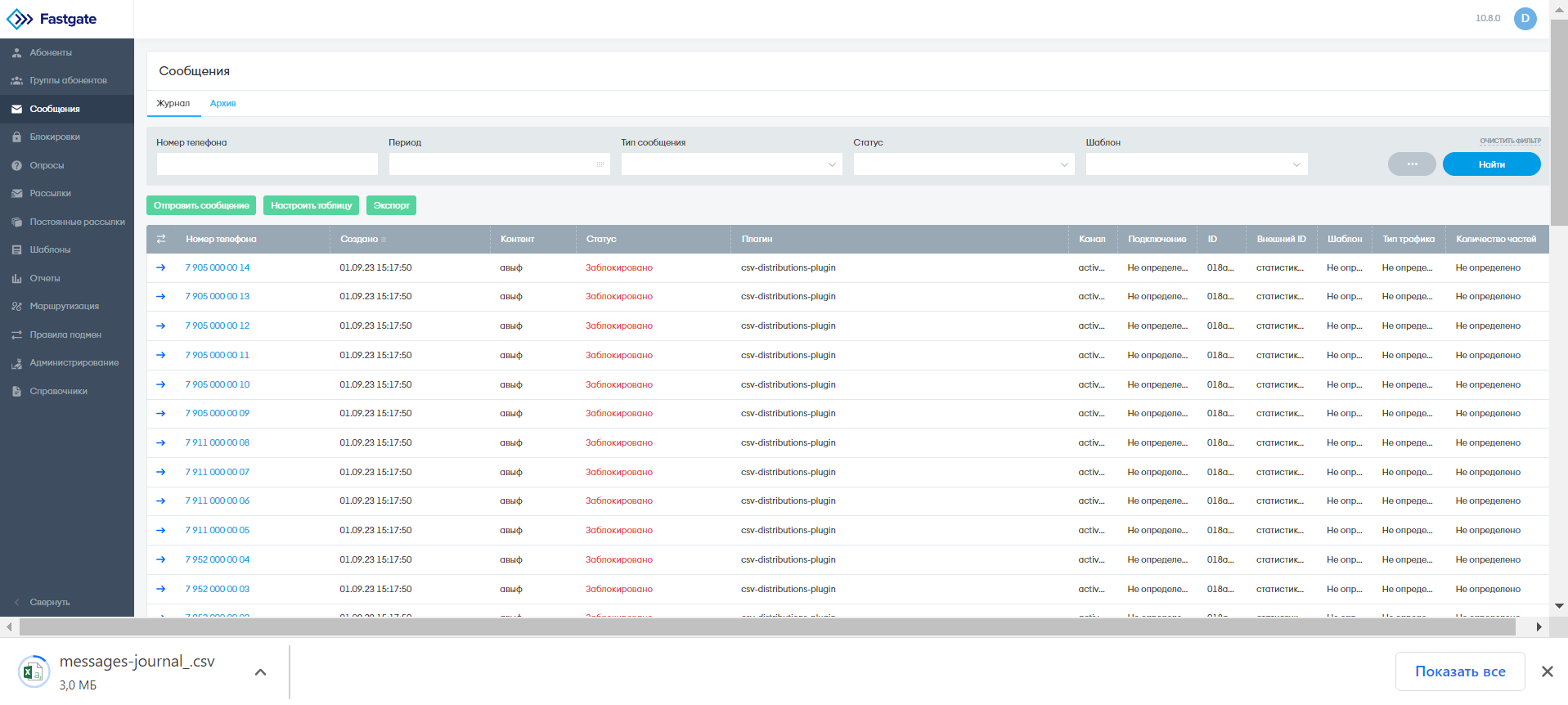Click the column swap icon in table header

pyautogui.click(x=161, y=239)
